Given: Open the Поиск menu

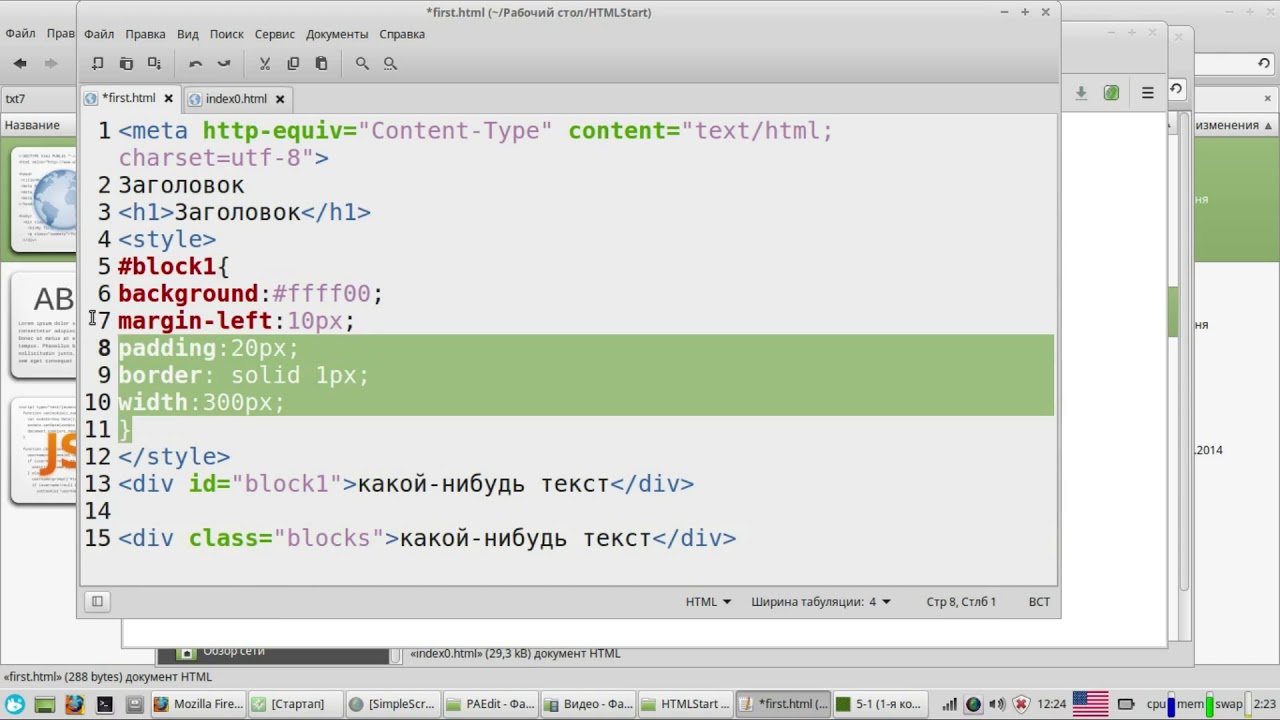Looking at the screenshot, I should pyautogui.click(x=227, y=34).
